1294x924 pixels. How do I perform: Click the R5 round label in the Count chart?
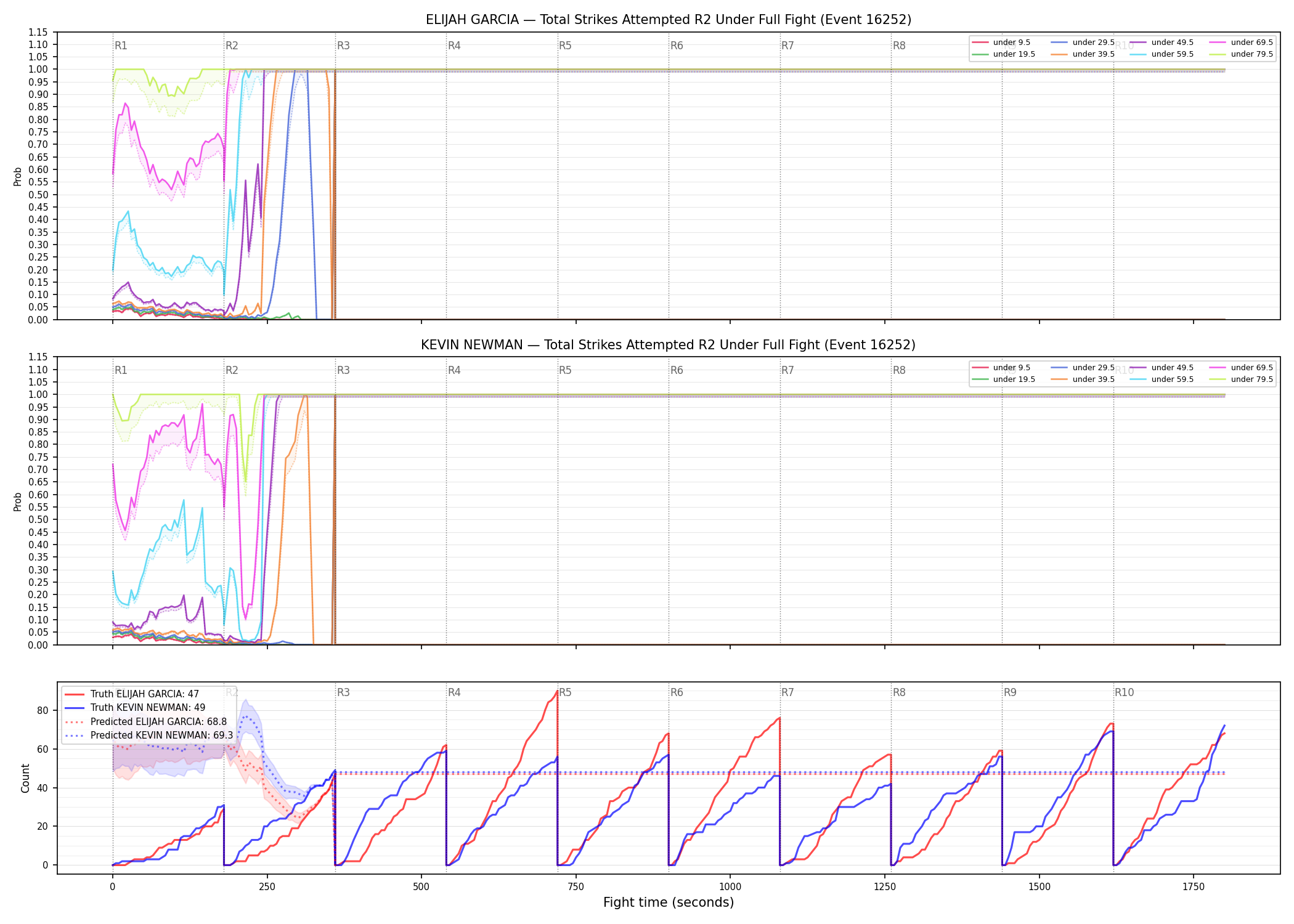point(565,692)
